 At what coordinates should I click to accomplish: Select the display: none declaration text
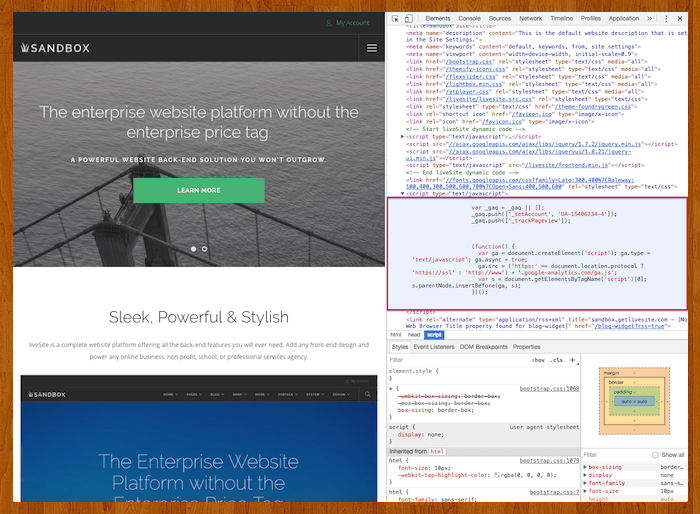click(421, 435)
